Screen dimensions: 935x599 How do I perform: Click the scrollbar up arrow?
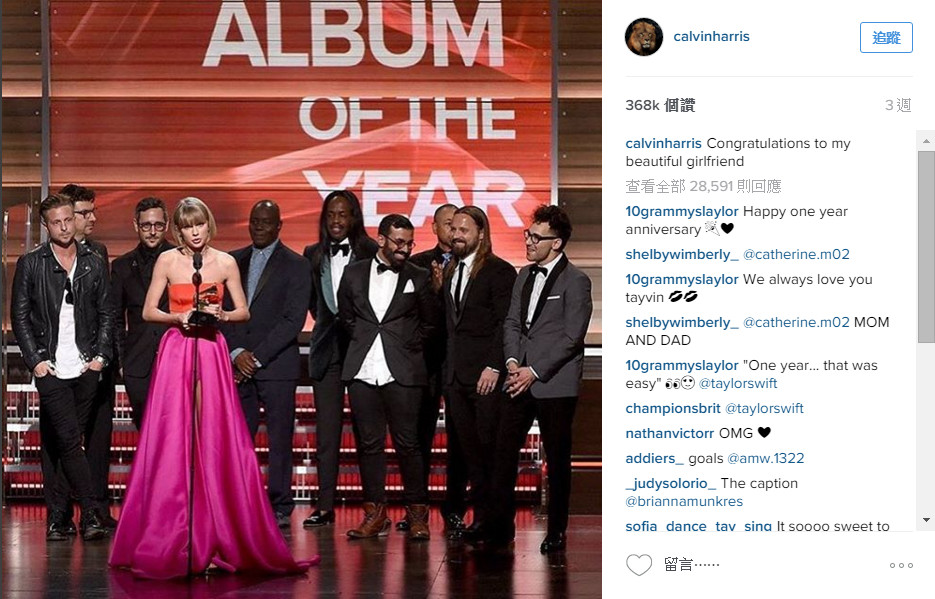point(926,141)
